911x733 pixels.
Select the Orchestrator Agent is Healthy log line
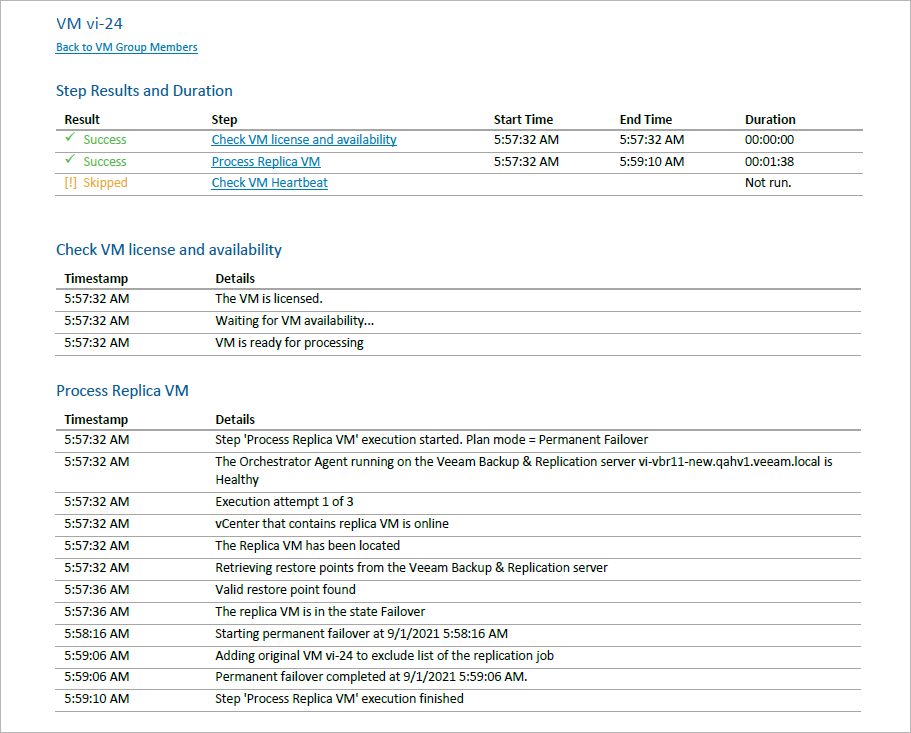pos(524,470)
